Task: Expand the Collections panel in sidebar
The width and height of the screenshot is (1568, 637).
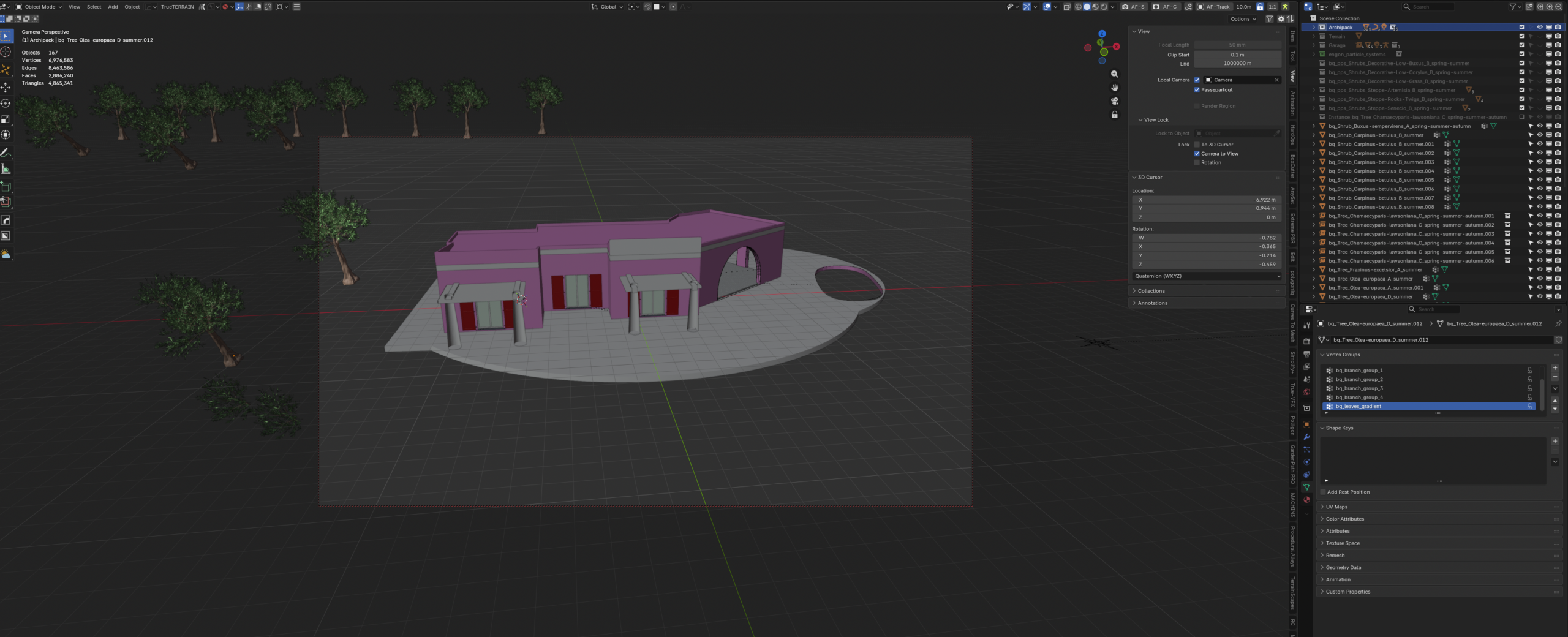Action: 1151,291
